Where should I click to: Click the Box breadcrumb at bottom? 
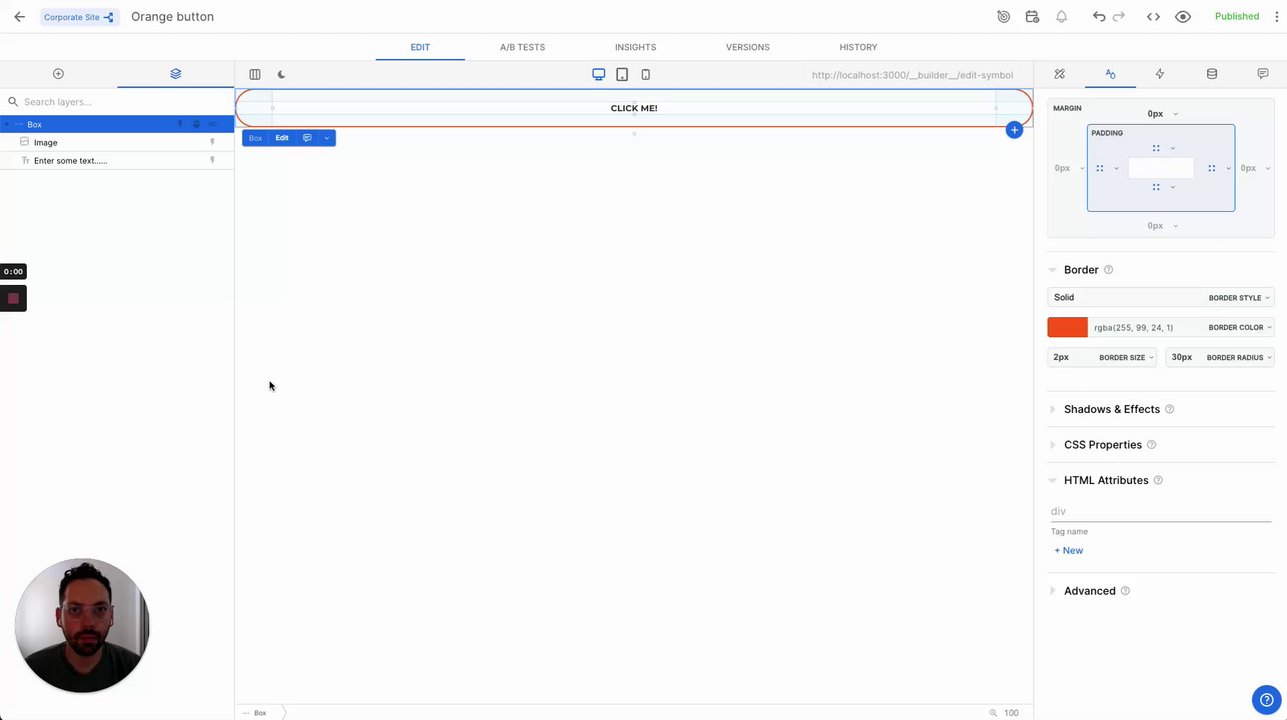pyautogui.click(x=260, y=713)
